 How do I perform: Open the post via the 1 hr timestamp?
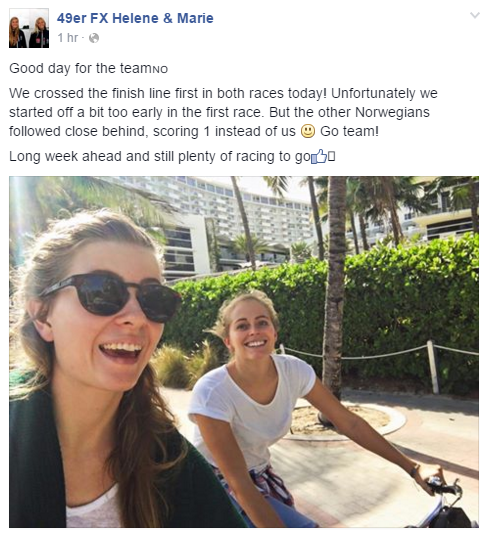68,38
